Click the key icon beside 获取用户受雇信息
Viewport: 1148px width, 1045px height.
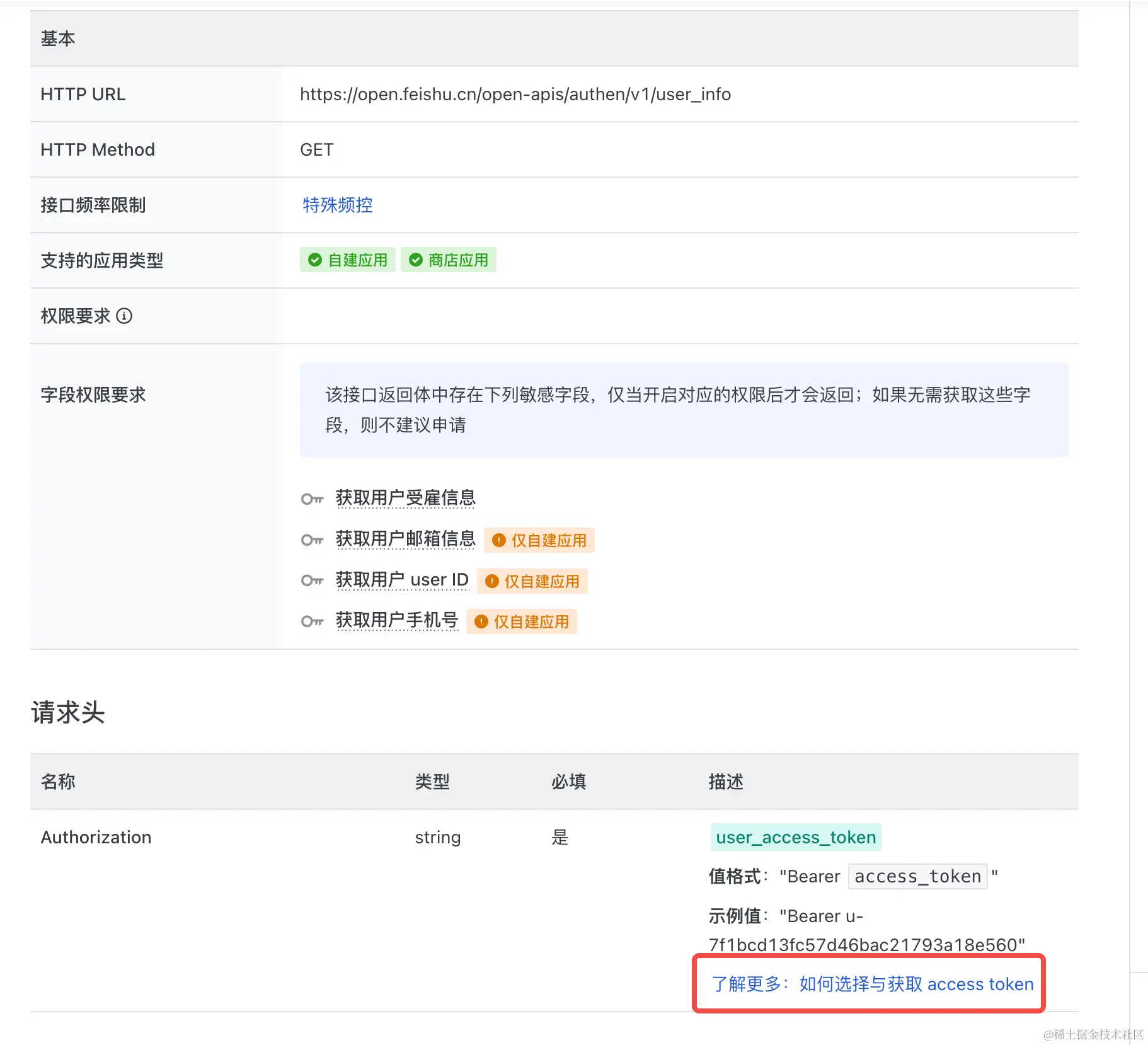click(x=312, y=499)
